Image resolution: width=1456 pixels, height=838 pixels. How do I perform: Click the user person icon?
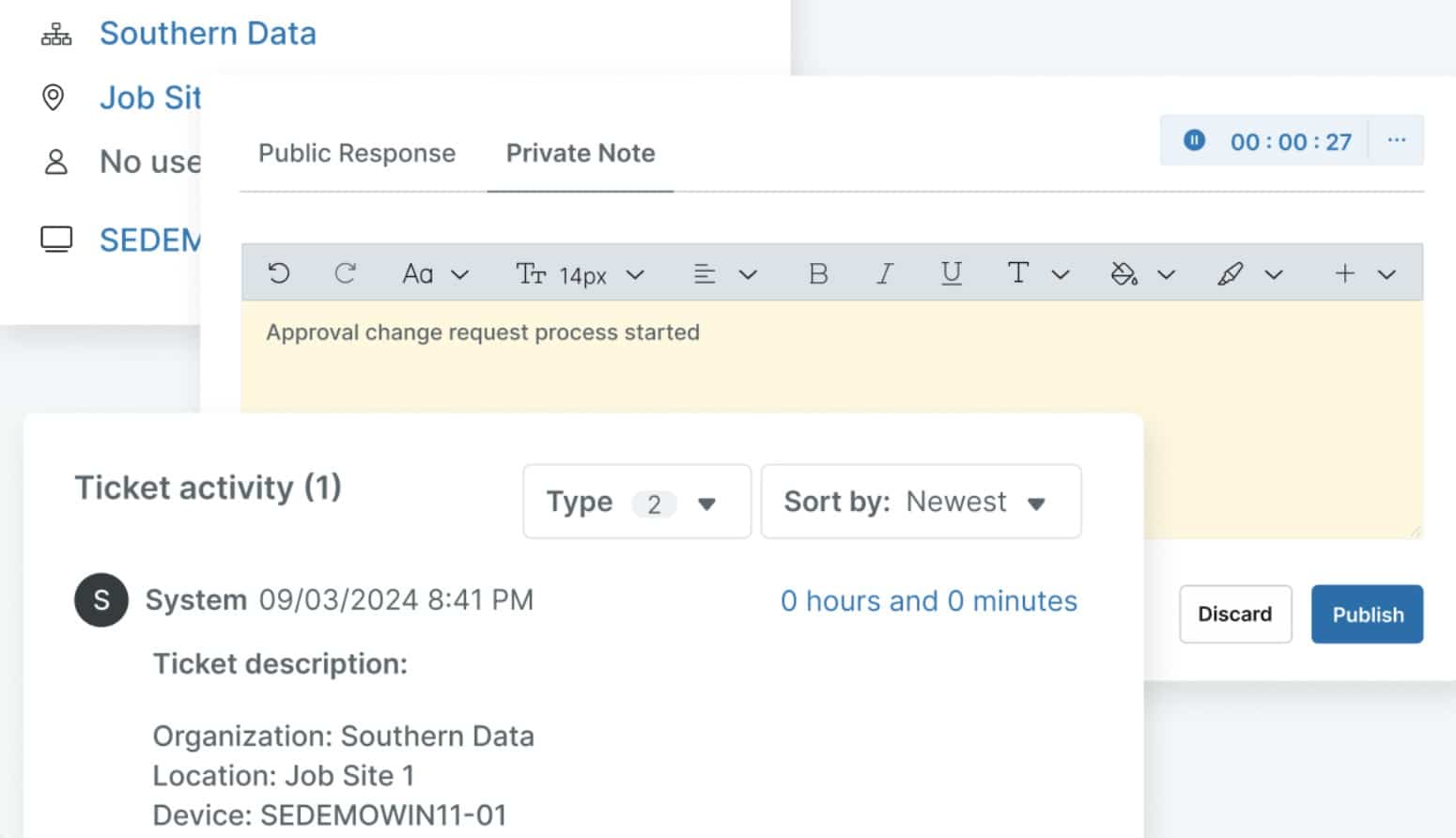click(x=56, y=162)
